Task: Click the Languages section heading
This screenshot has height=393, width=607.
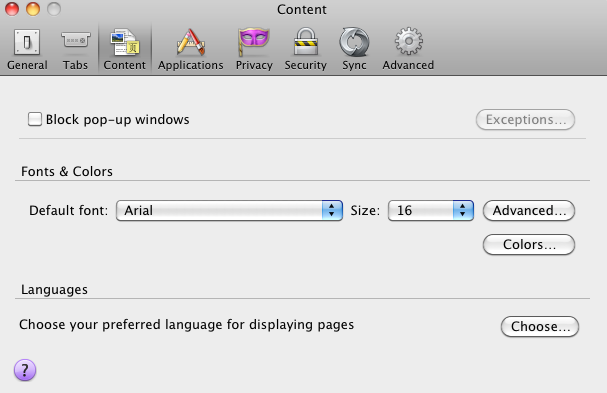Action: [54, 290]
